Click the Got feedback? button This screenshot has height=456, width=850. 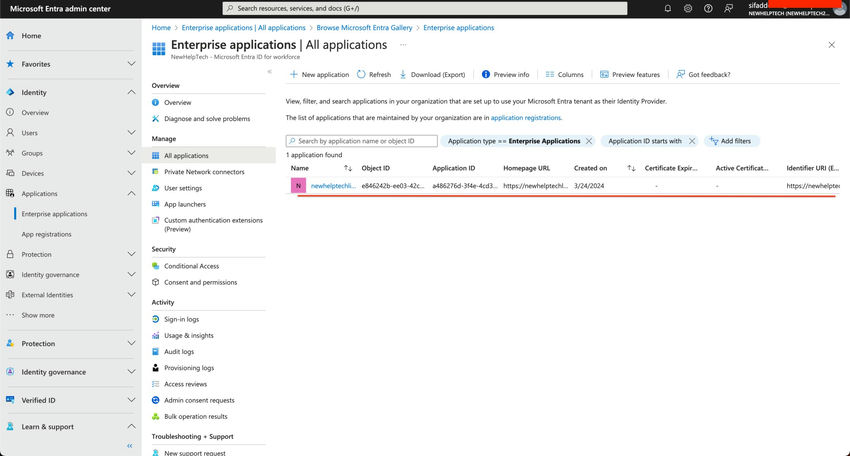tap(703, 74)
